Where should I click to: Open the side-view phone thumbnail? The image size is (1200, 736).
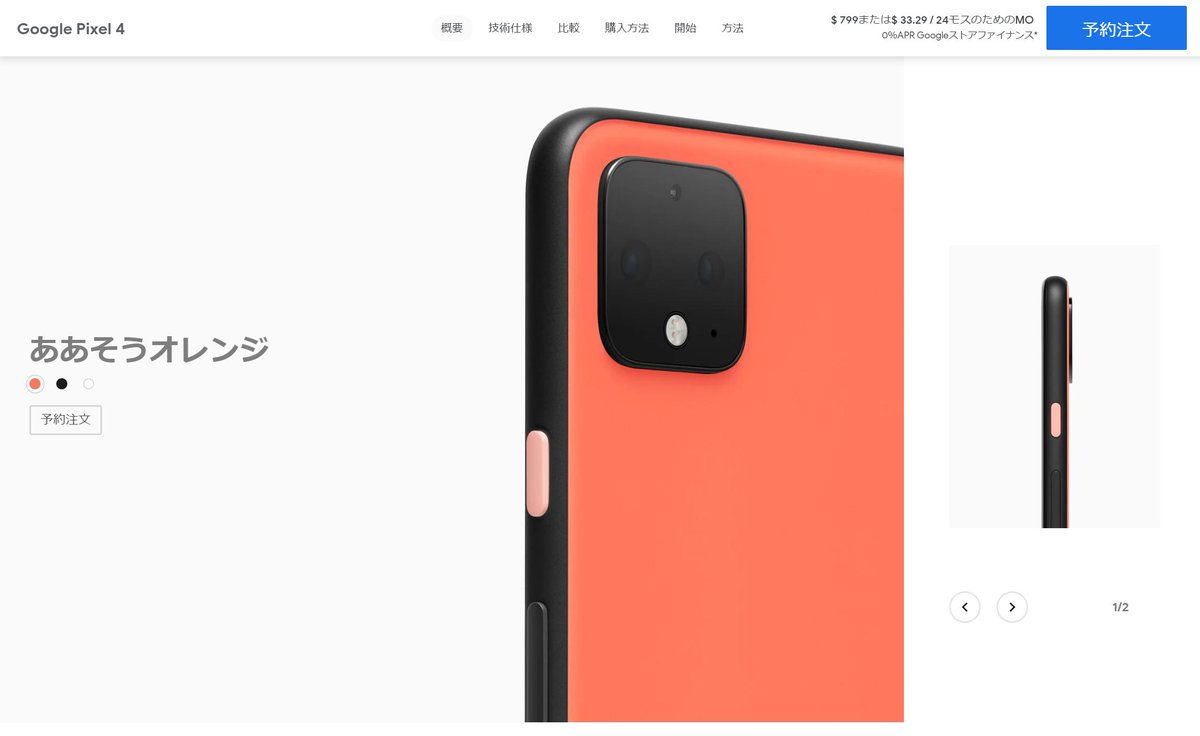pyautogui.click(x=1054, y=386)
